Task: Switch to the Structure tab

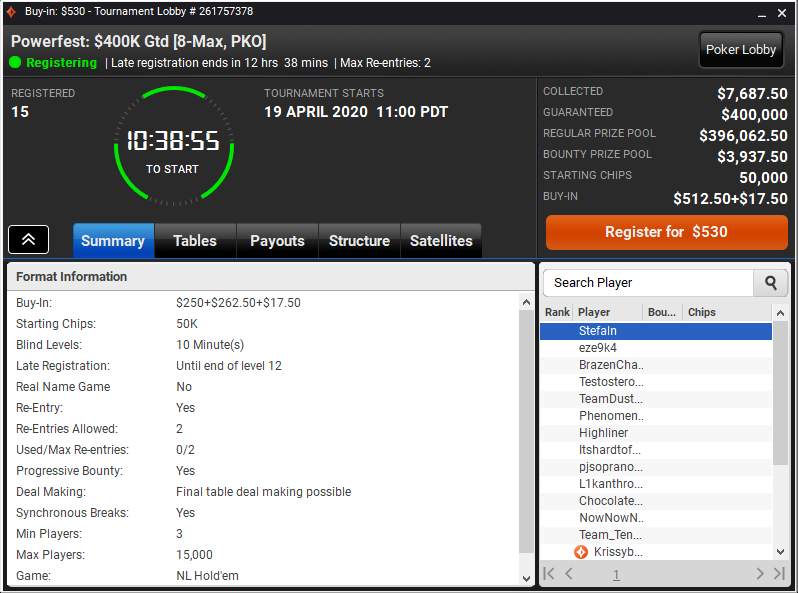Action: [359, 240]
